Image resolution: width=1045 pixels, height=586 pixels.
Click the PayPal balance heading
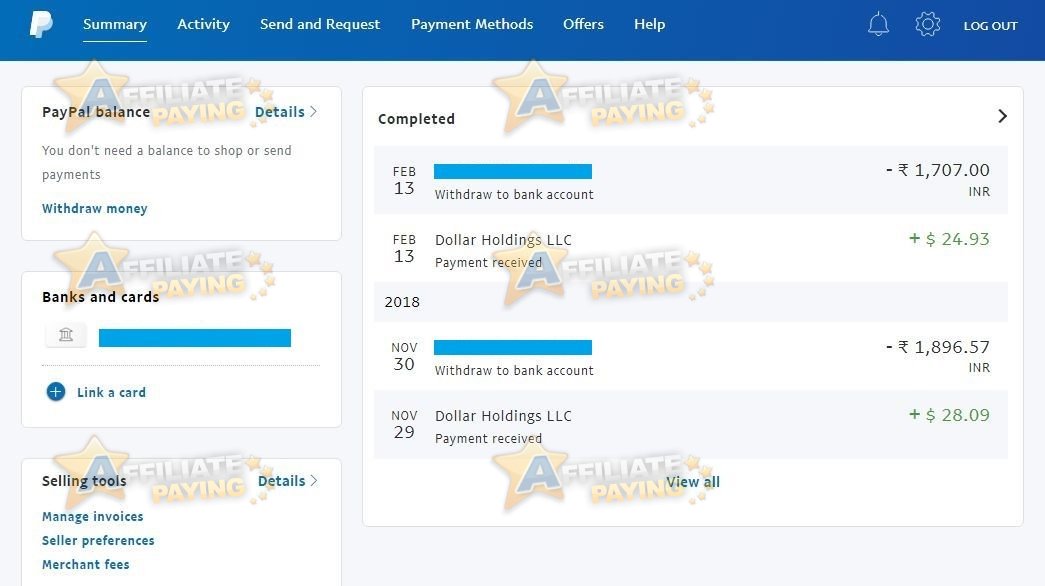tap(96, 112)
